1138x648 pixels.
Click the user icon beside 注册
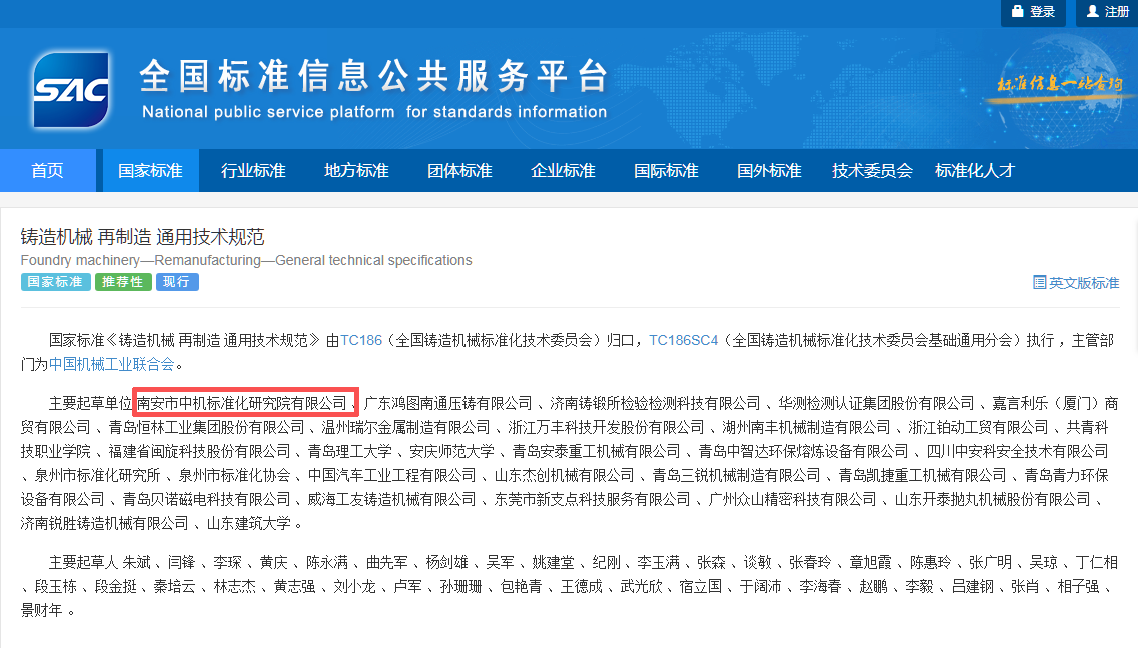pos(1092,12)
